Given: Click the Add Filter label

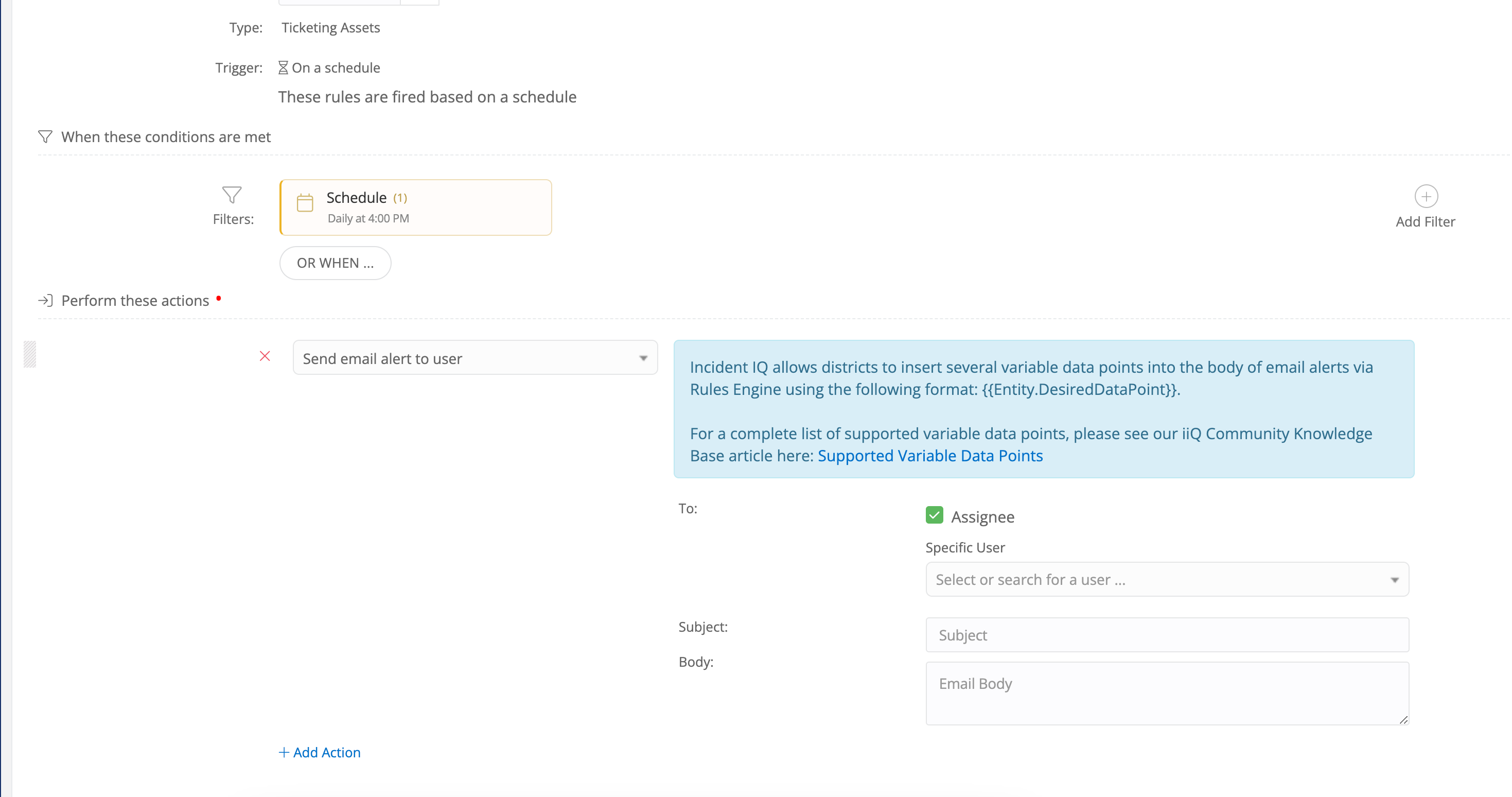Looking at the screenshot, I should click(x=1425, y=222).
